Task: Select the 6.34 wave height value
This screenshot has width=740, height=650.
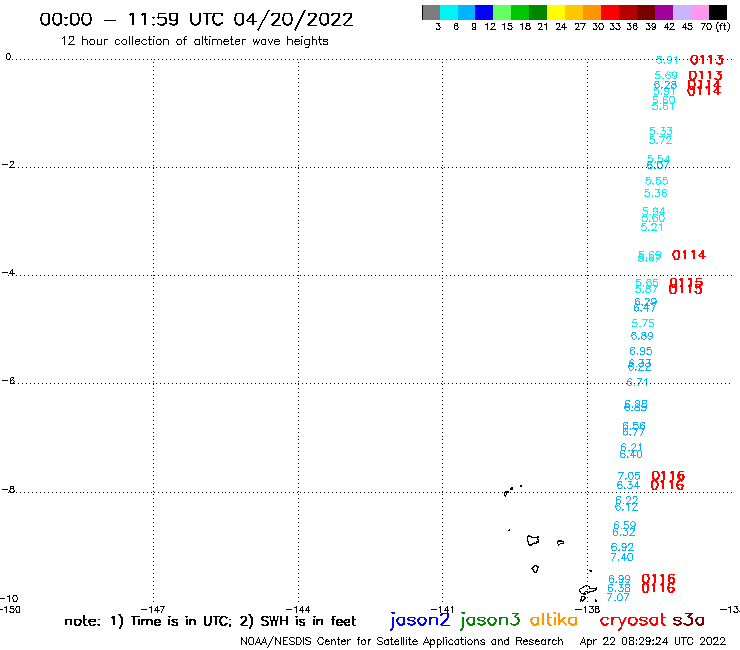Action: coord(628,485)
